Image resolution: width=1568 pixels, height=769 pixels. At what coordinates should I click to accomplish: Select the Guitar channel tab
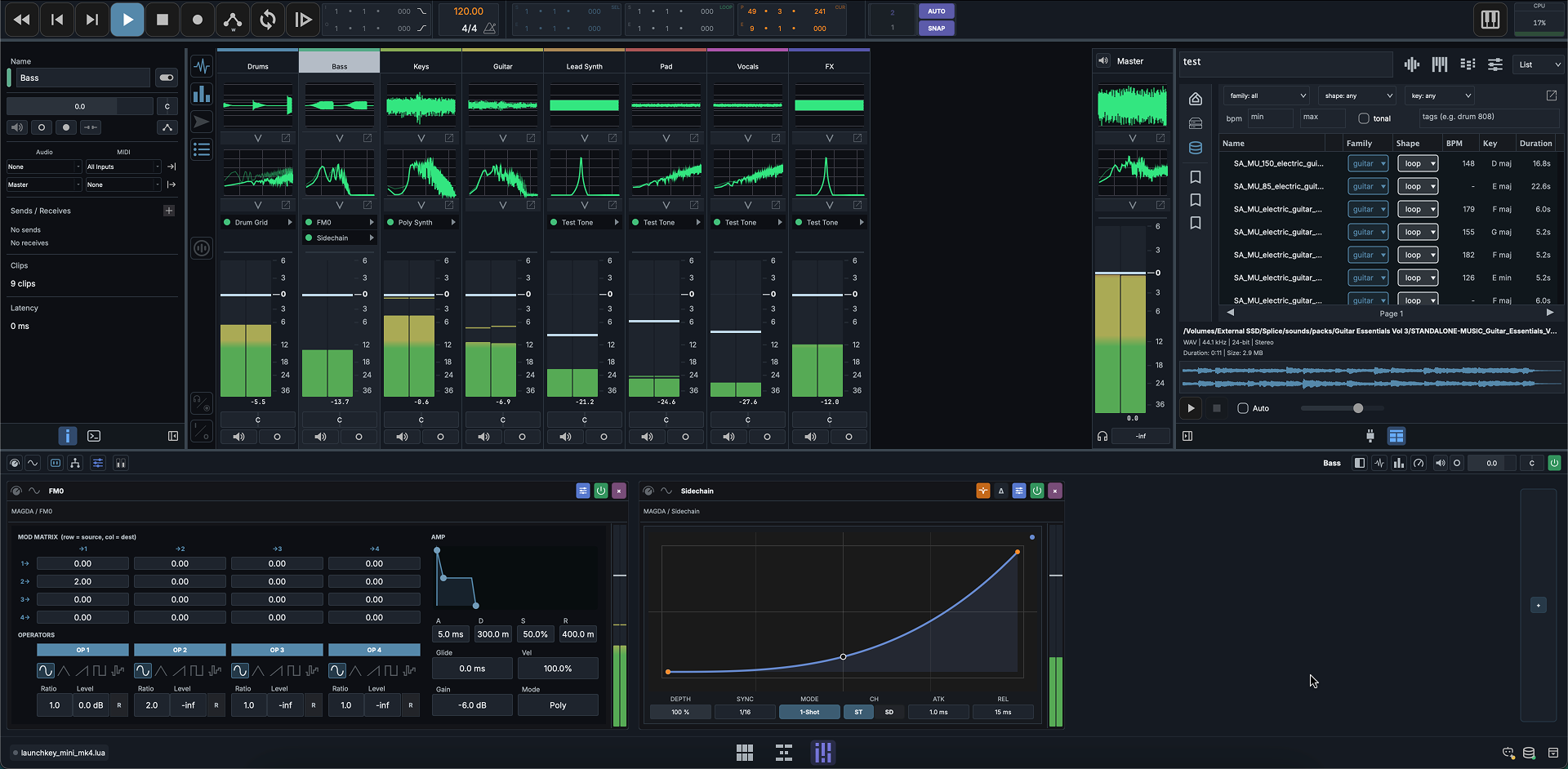click(x=503, y=66)
